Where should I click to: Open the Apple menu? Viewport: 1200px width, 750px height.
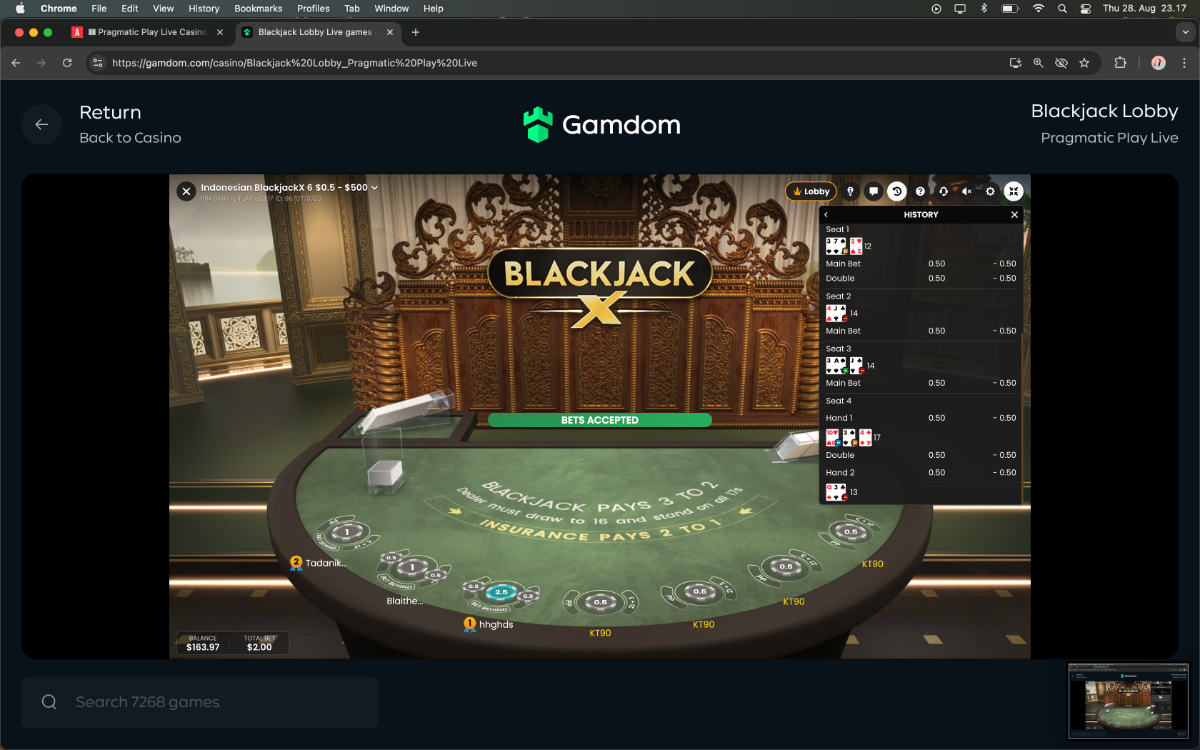tap(19, 8)
